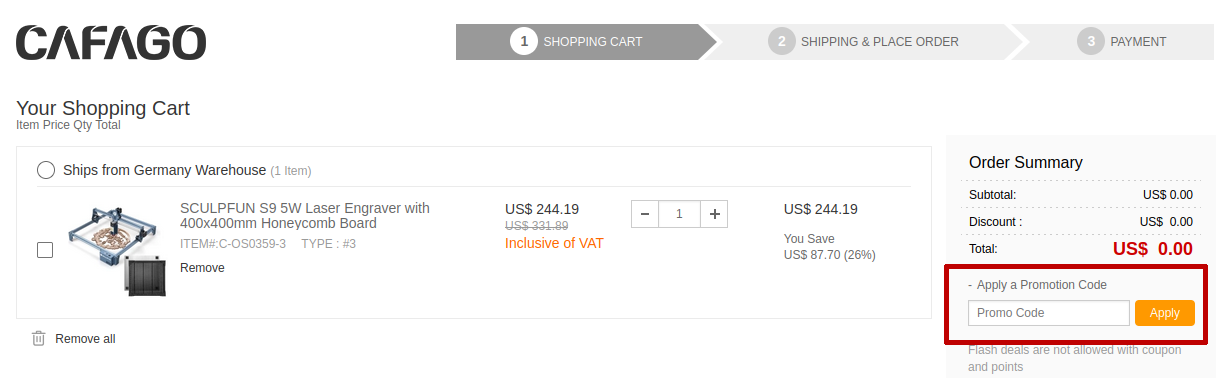Click Remove under the laser engraver item
The width and height of the screenshot is (1224, 378).
(202, 268)
